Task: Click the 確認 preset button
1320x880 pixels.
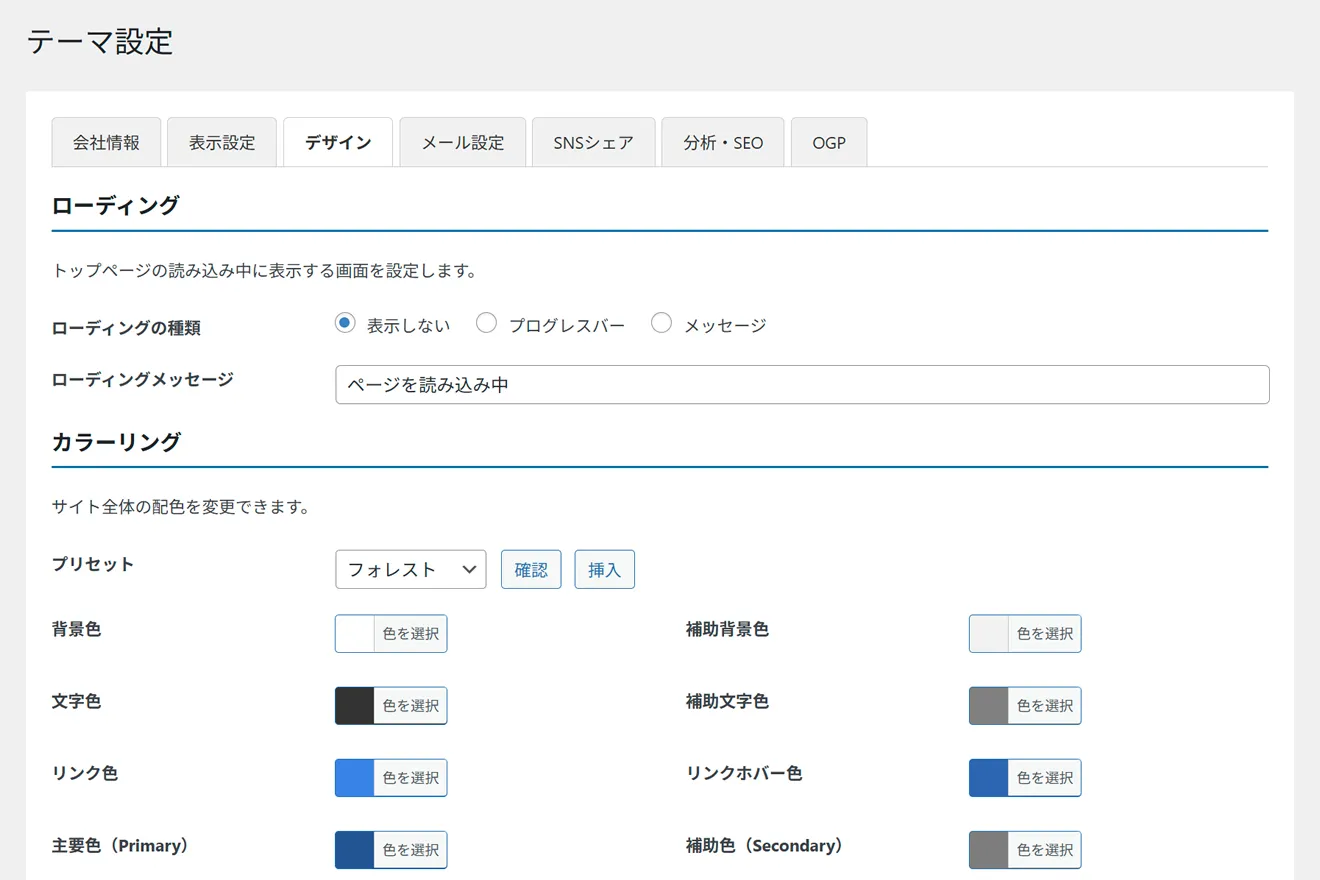Action: (531, 569)
